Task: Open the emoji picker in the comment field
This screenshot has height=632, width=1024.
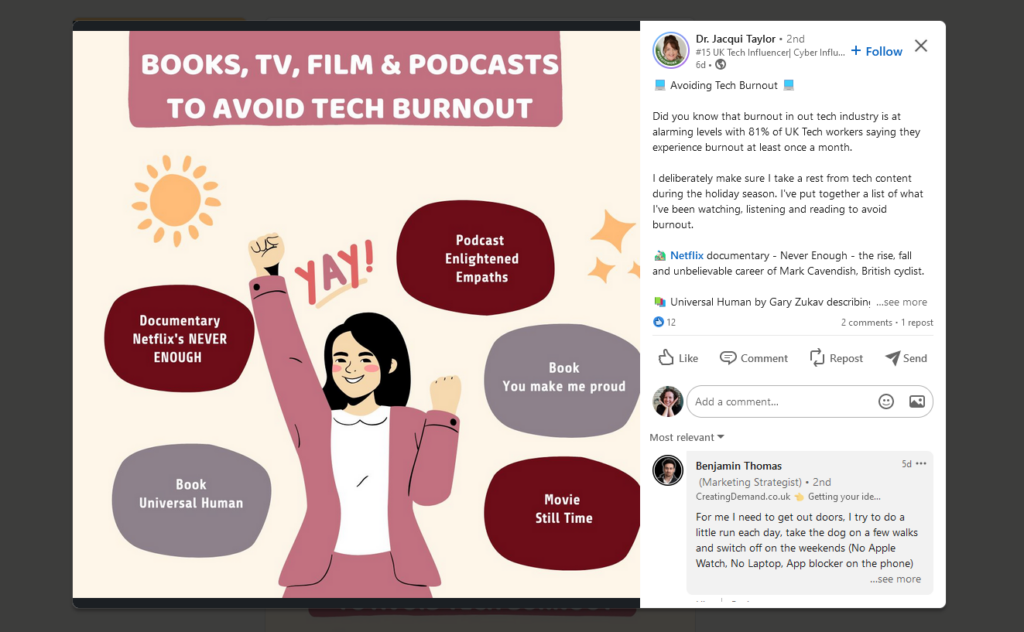Action: click(x=886, y=401)
